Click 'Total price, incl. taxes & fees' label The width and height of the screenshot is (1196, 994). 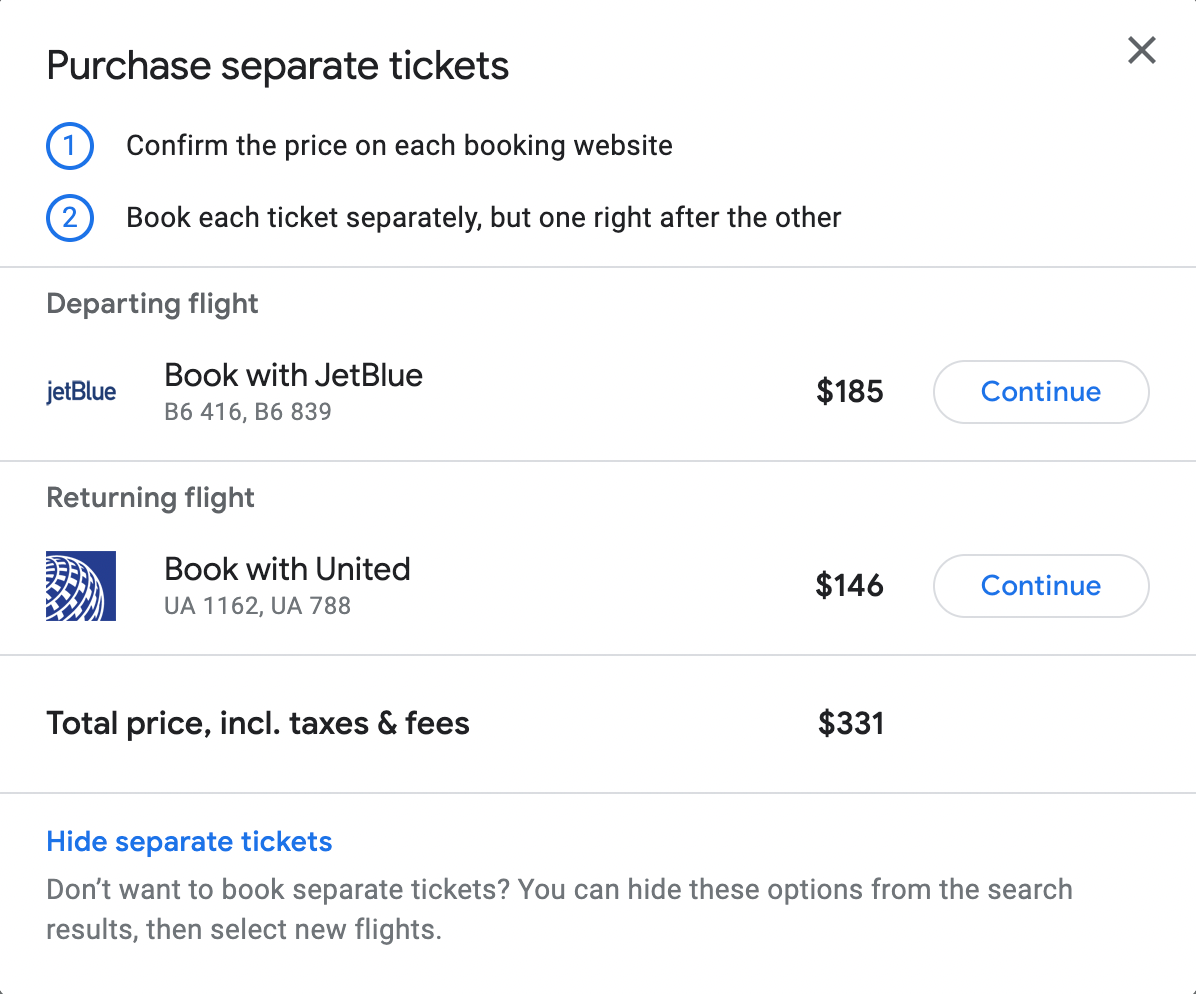(258, 723)
